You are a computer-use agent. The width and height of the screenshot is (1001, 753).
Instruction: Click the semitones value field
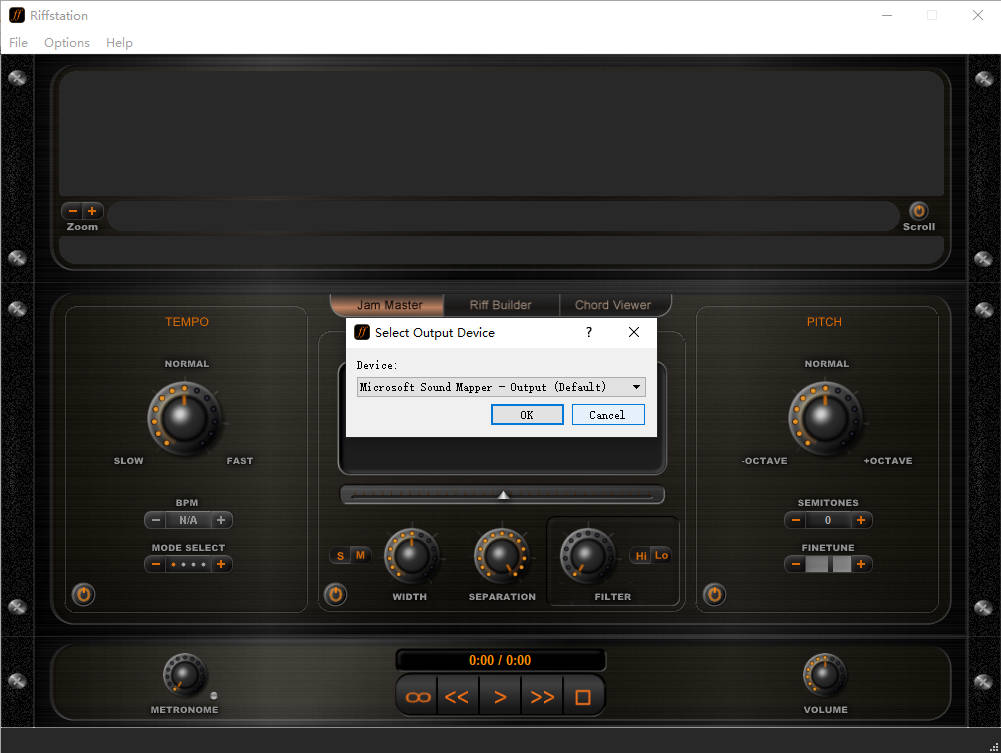pos(828,520)
